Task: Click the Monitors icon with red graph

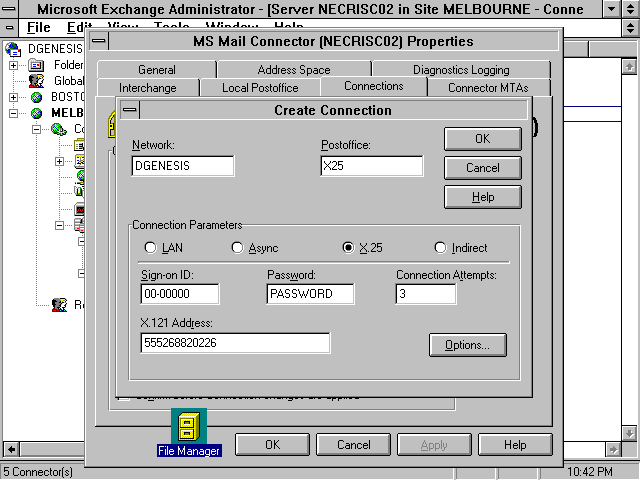Action: 80,209
